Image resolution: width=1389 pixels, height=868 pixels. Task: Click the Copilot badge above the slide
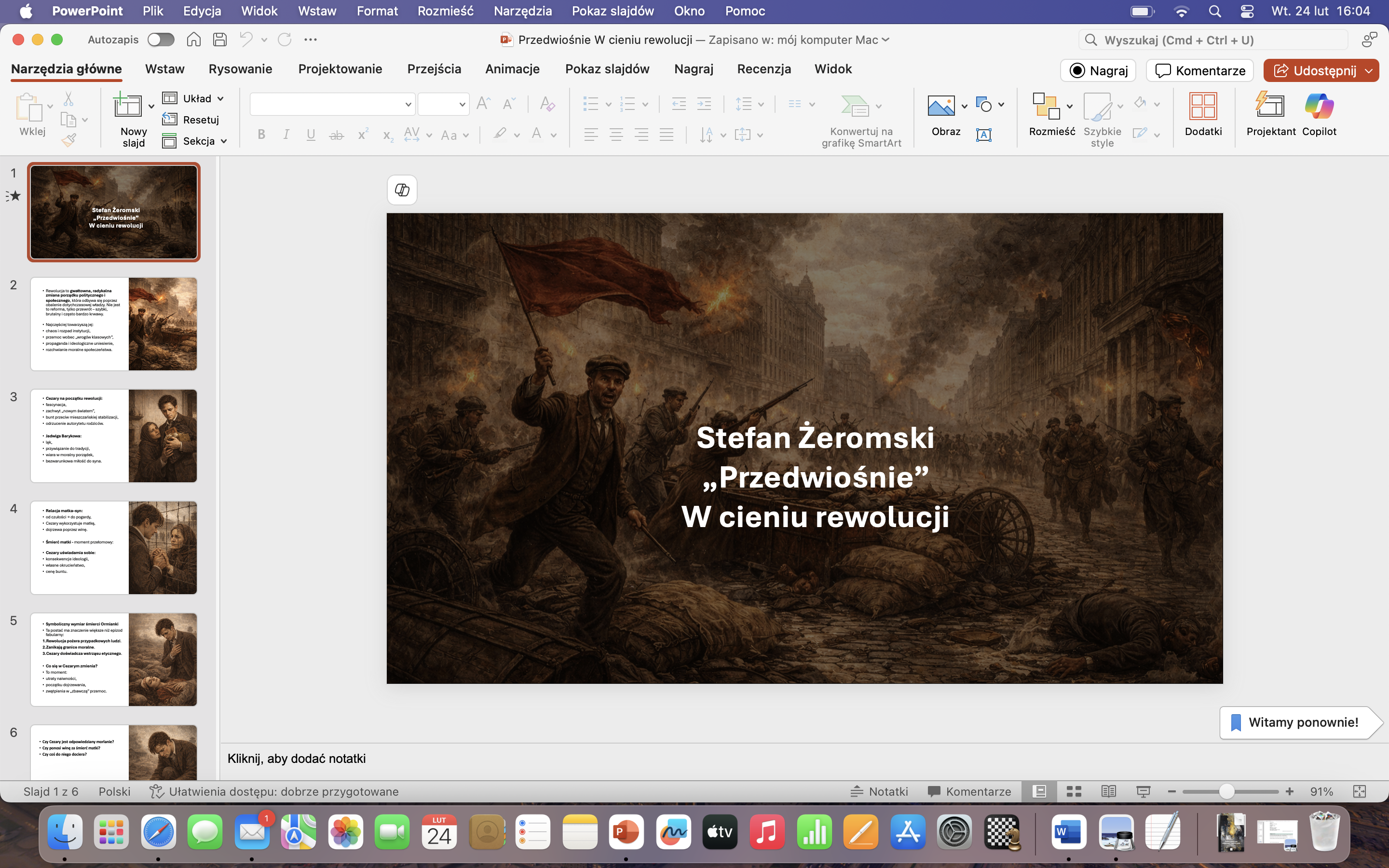click(x=402, y=190)
